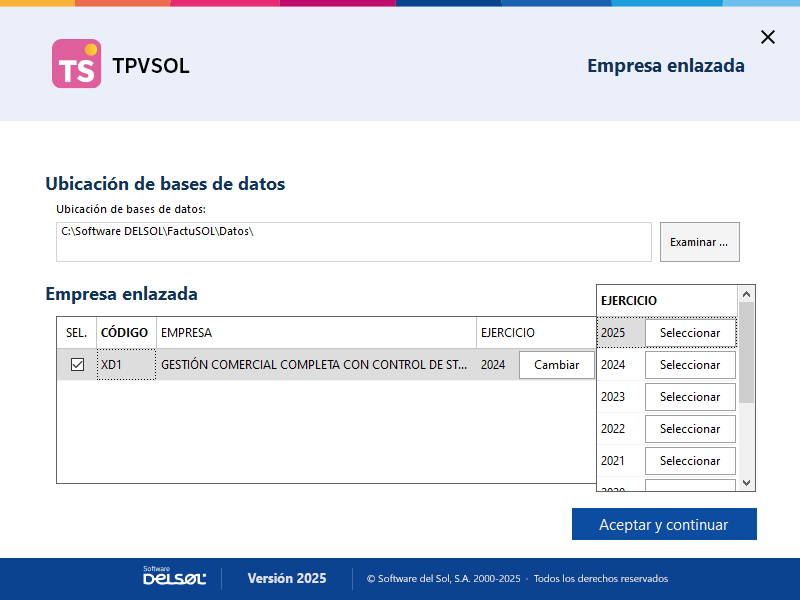
Task: Click the ejercicio list scroll down arrow
Action: 746,483
